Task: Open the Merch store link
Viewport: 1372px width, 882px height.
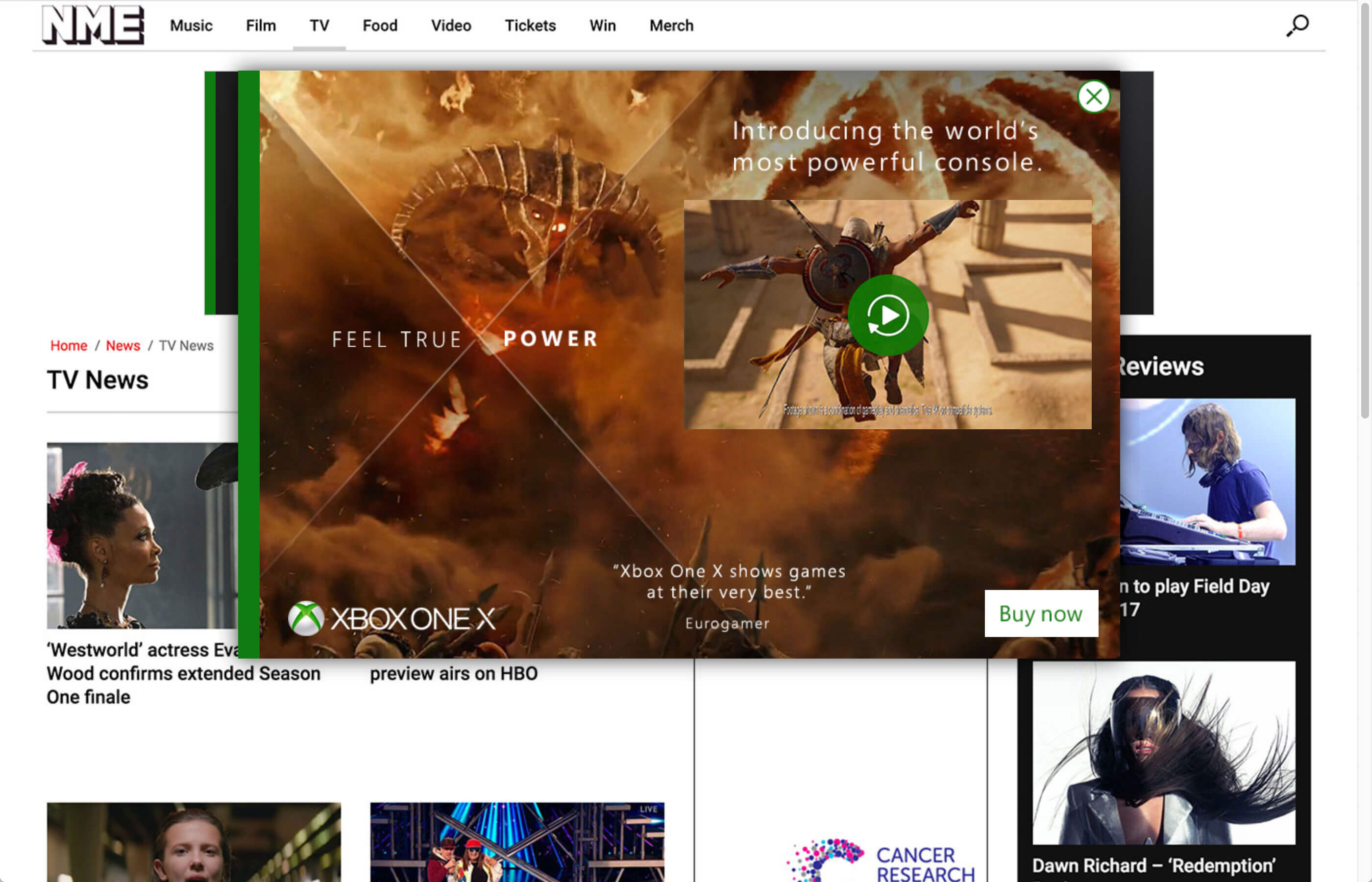Action: point(671,26)
